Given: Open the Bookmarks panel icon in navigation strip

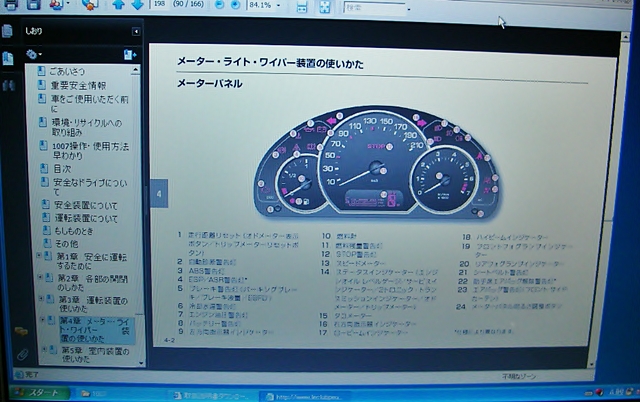Looking at the screenshot, I should (x=8, y=59).
